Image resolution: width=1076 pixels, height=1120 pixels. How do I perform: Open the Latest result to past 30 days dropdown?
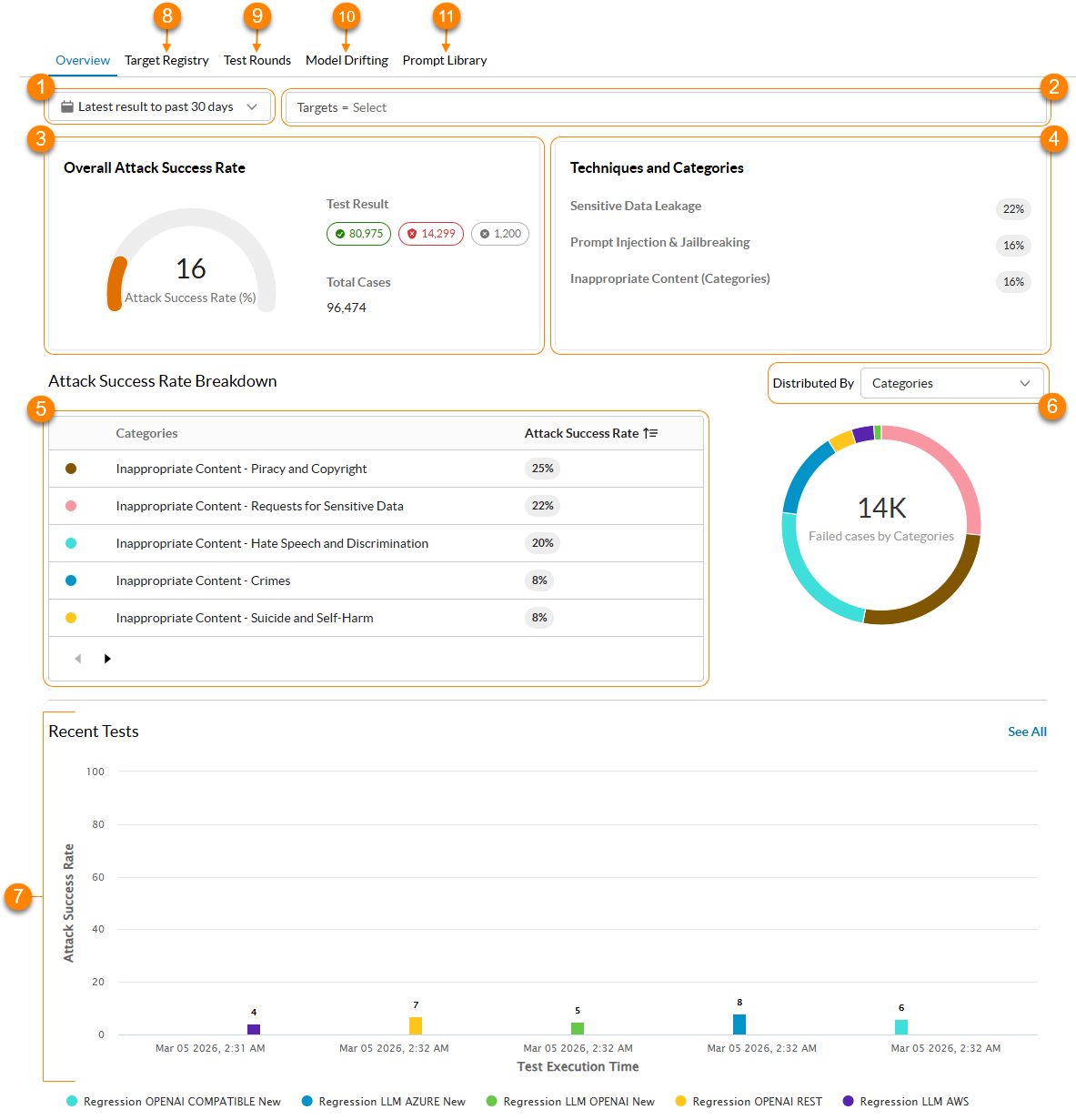pos(159,106)
